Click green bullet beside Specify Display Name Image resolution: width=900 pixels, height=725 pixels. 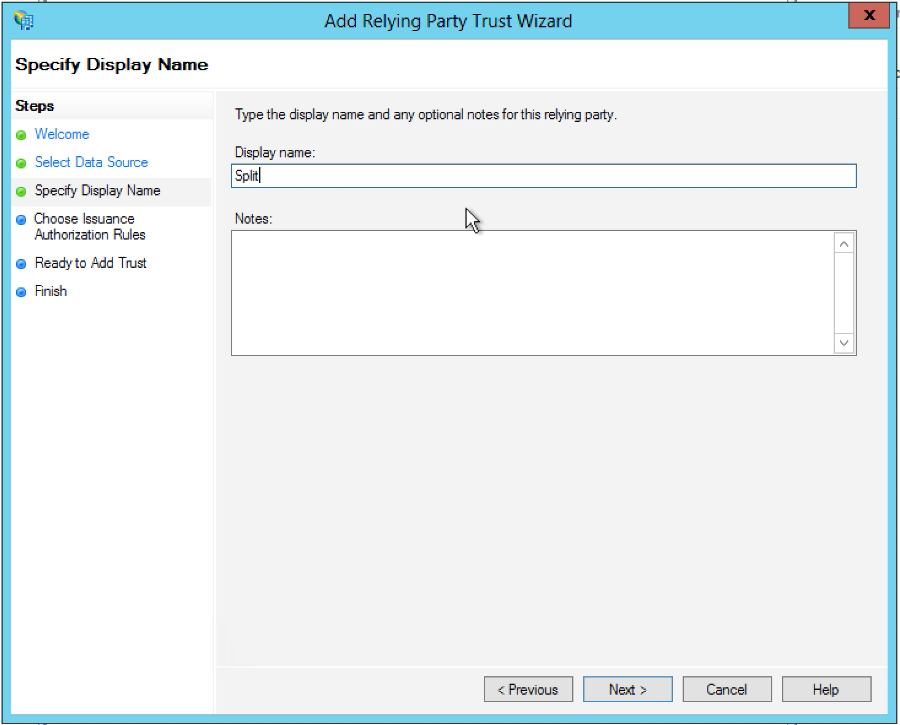[x=22, y=191]
